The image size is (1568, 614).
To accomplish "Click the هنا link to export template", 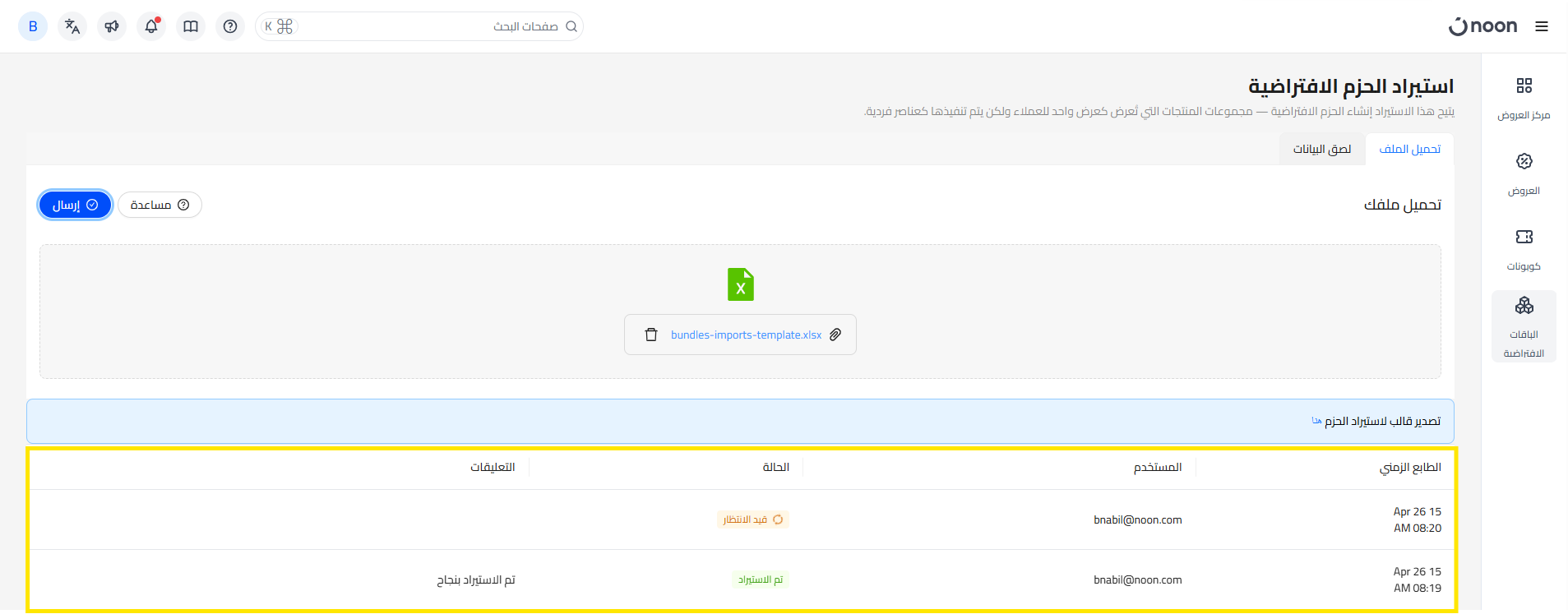I will [x=1316, y=422].
